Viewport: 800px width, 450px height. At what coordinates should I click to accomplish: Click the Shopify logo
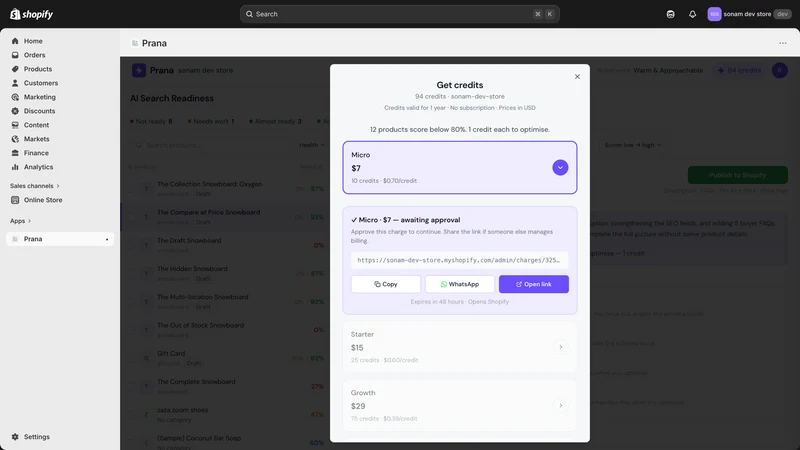click(x=32, y=14)
